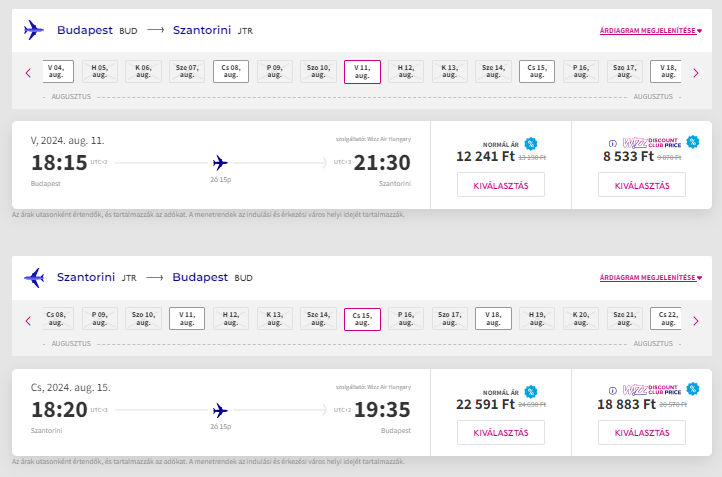The image size is (722, 477).
Task: Expand outbound Árdiagram megjelenítése
Action: (x=651, y=30)
